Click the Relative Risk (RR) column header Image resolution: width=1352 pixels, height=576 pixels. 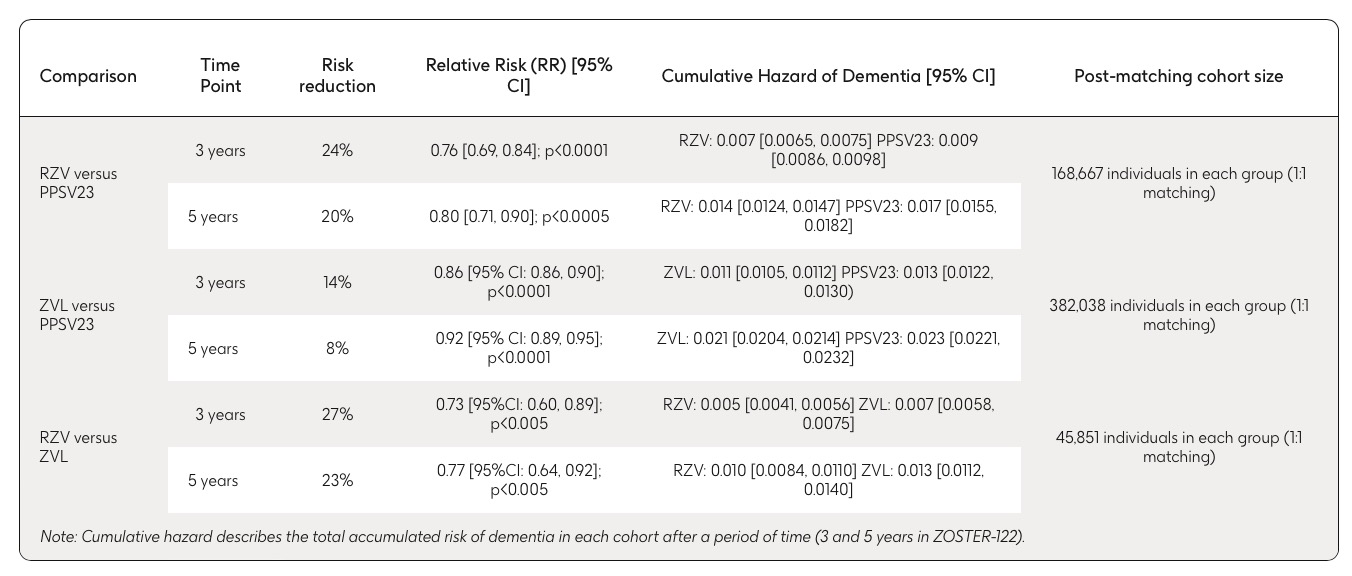click(519, 76)
